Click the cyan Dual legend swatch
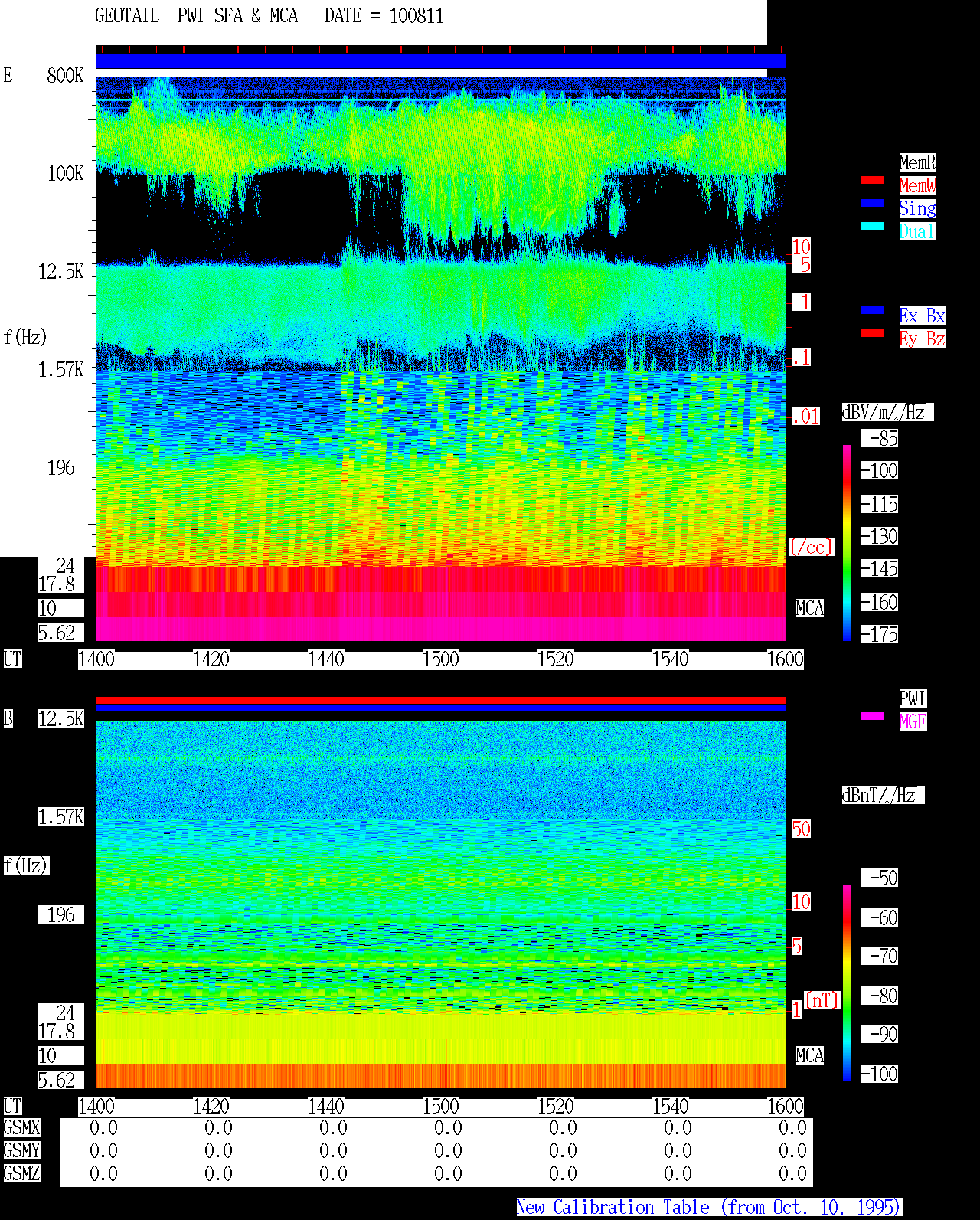The height and width of the screenshot is (1220, 980). [873, 226]
